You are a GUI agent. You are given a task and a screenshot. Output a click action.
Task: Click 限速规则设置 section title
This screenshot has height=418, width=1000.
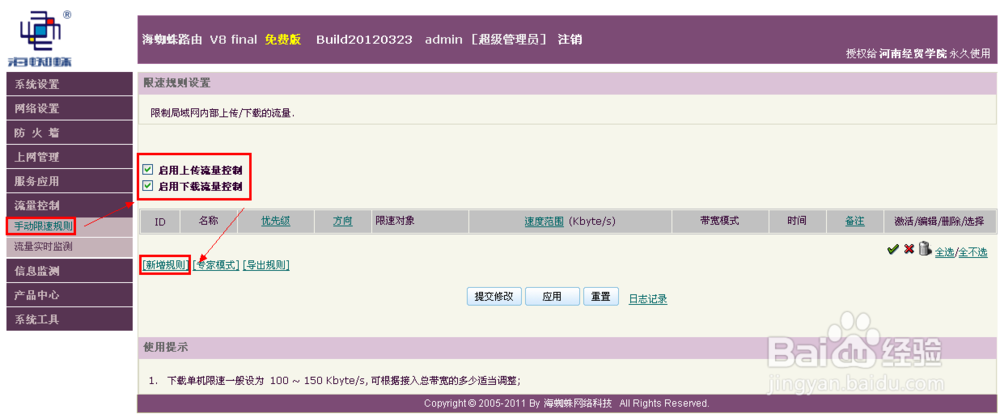177,82
